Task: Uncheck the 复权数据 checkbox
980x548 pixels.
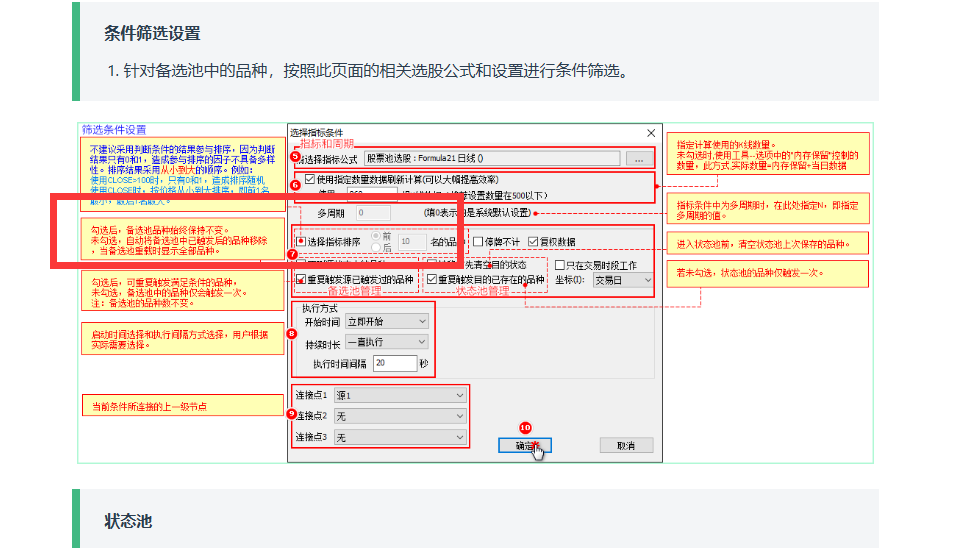Action: pos(533,241)
